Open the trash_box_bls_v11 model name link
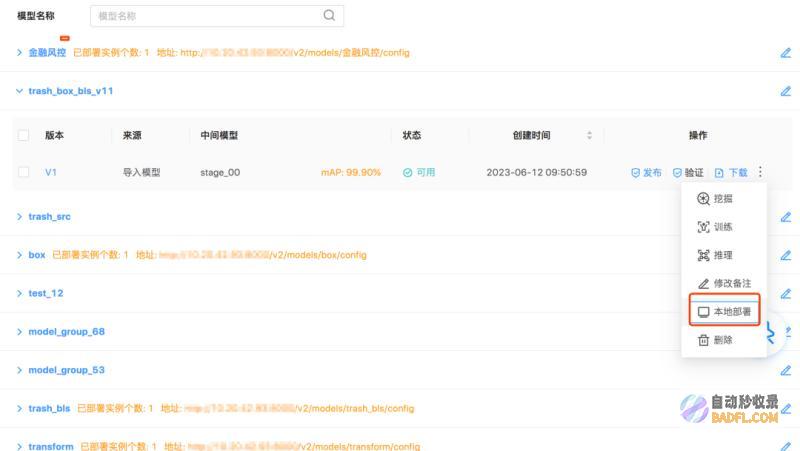The image size is (800, 451). coord(71,91)
